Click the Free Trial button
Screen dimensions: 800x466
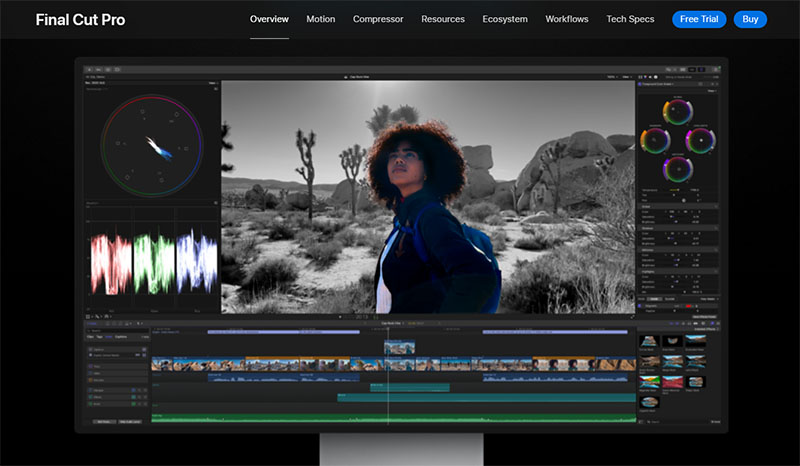point(699,19)
